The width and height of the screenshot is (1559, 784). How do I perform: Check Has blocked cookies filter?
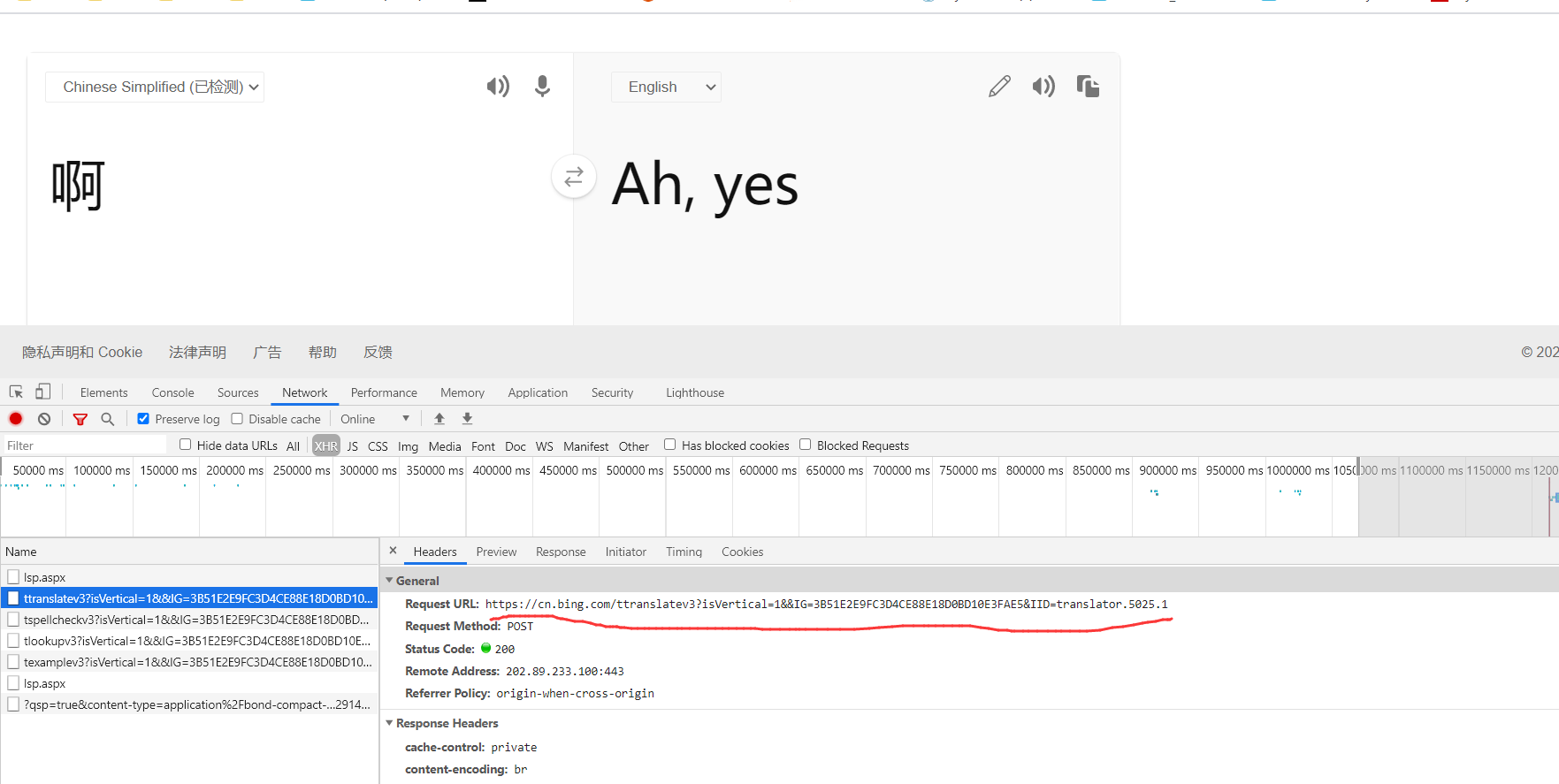(x=669, y=445)
